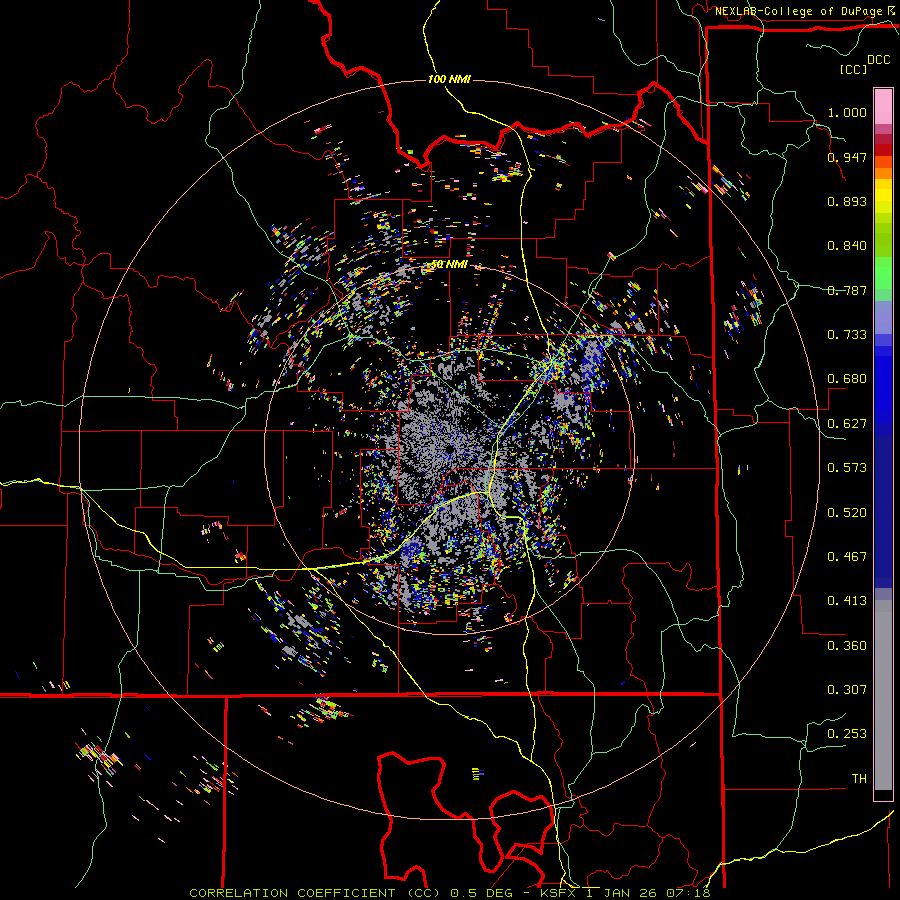Click the 0.413 legend value
Screen dimensions: 900x900
(847, 601)
